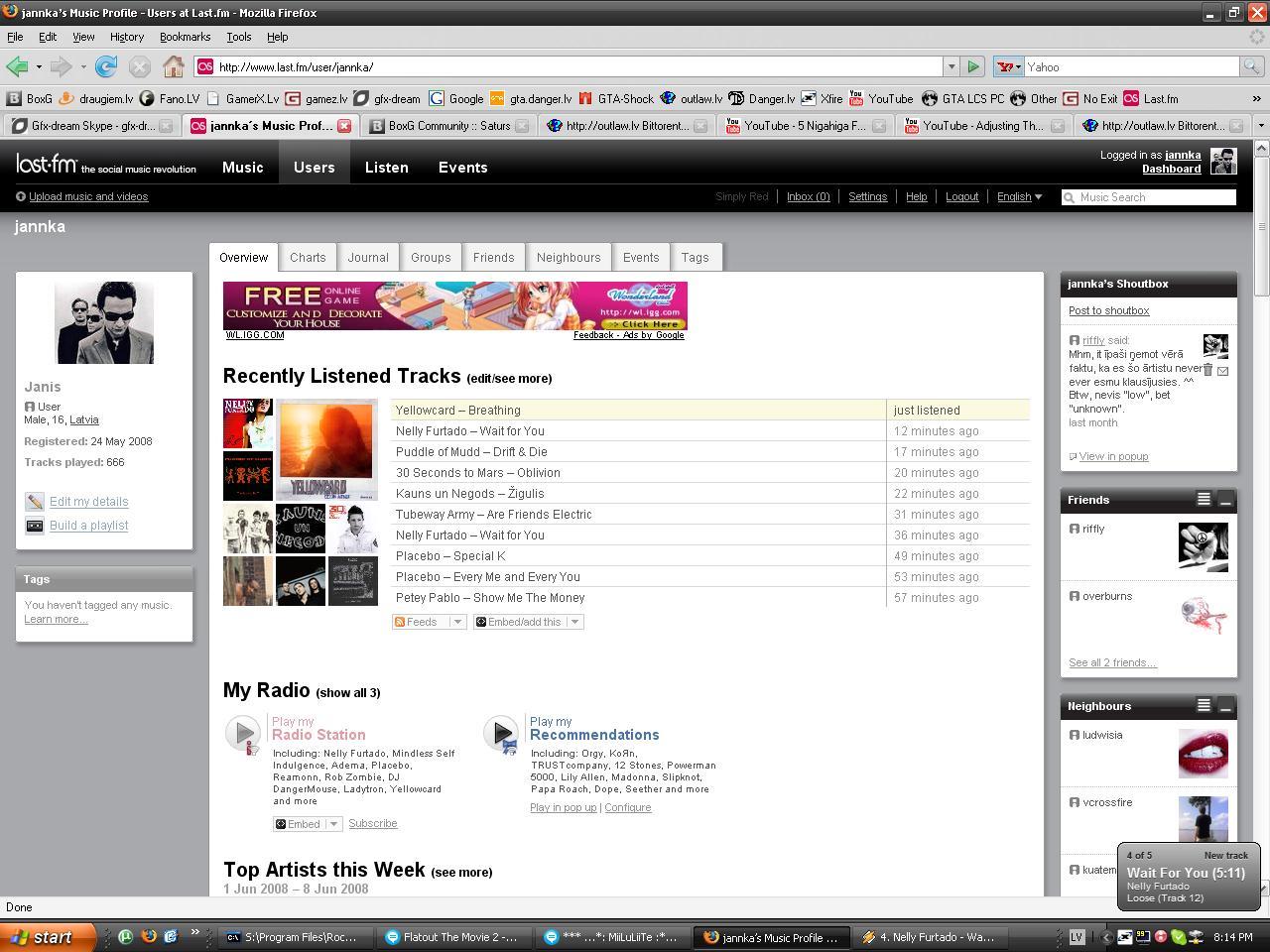
Task: Click the Post to shoutbox link
Action: pos(1108,310)
